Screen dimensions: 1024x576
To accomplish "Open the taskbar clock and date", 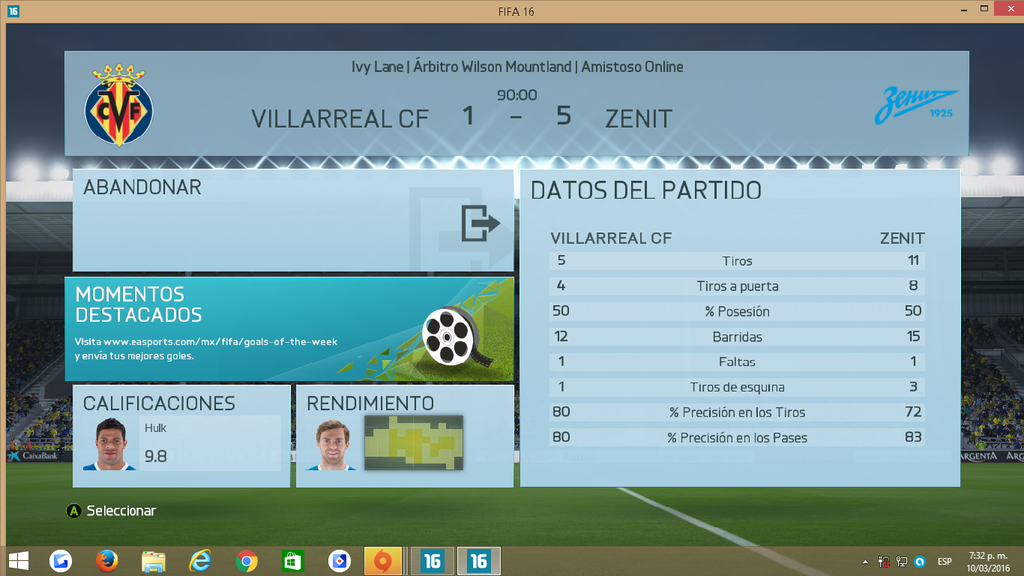I will point(987,562).
